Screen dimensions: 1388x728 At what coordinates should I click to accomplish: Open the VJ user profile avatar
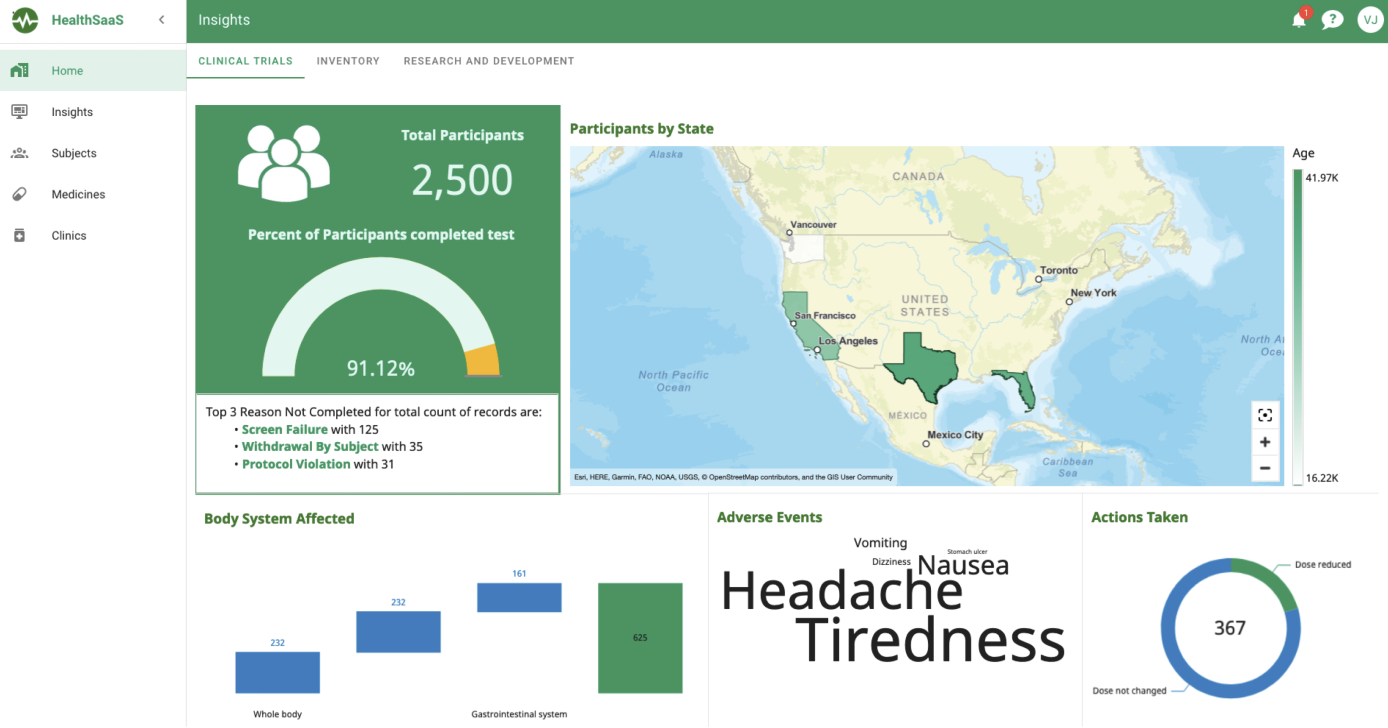1369,20
